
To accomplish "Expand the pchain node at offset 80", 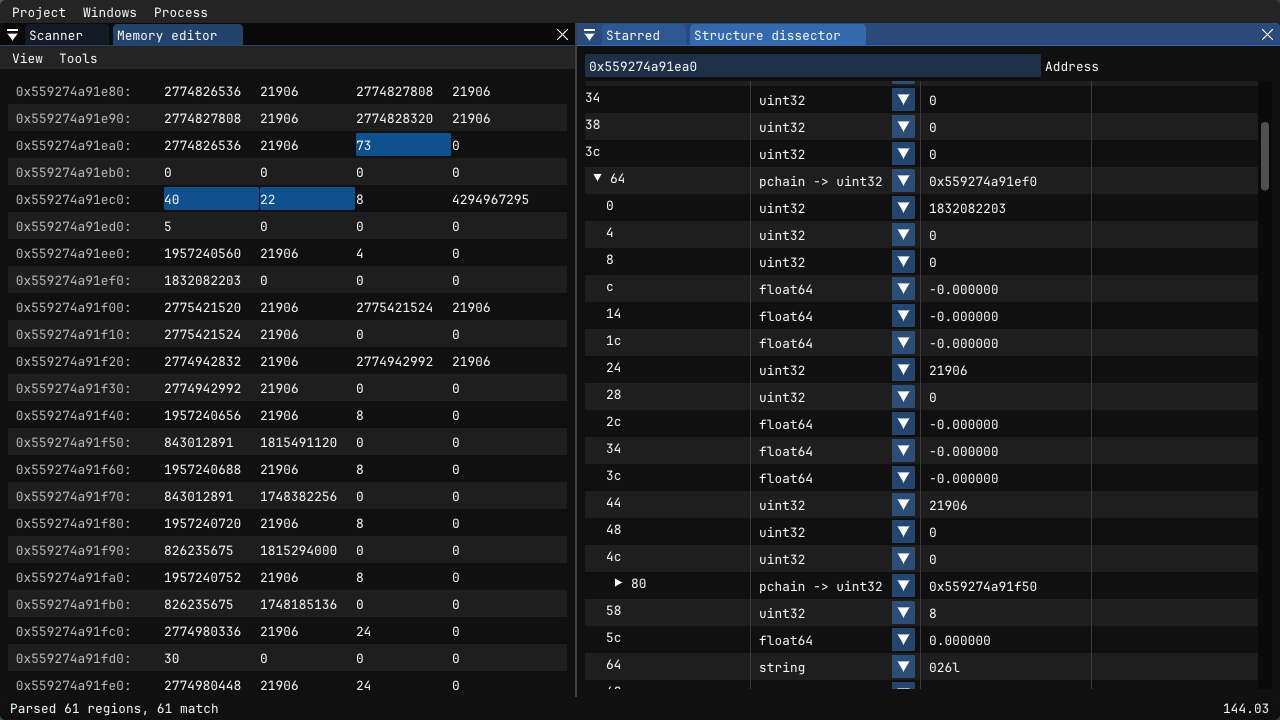I will pyautogui.click(x=619, y=583).
